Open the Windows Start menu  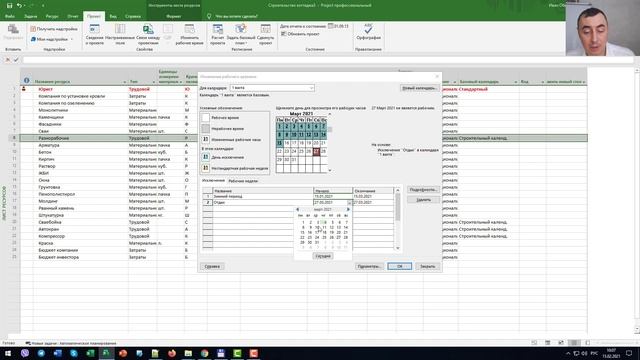click(x=8, y=353)
